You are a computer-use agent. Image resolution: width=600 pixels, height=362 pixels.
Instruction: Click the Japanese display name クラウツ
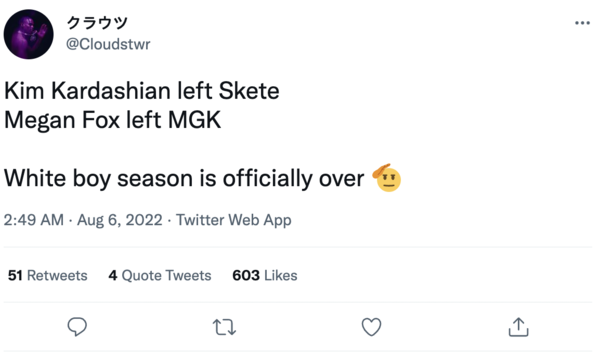tap(97, 23)
